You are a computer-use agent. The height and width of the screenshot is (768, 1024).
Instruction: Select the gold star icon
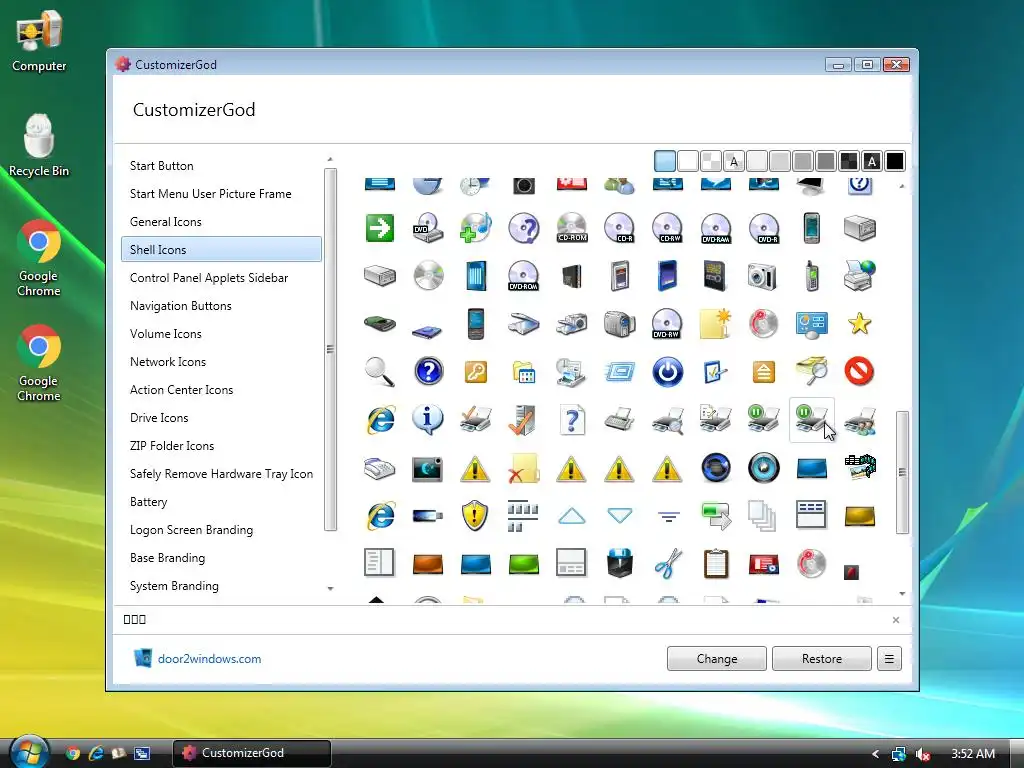[859, 323]
